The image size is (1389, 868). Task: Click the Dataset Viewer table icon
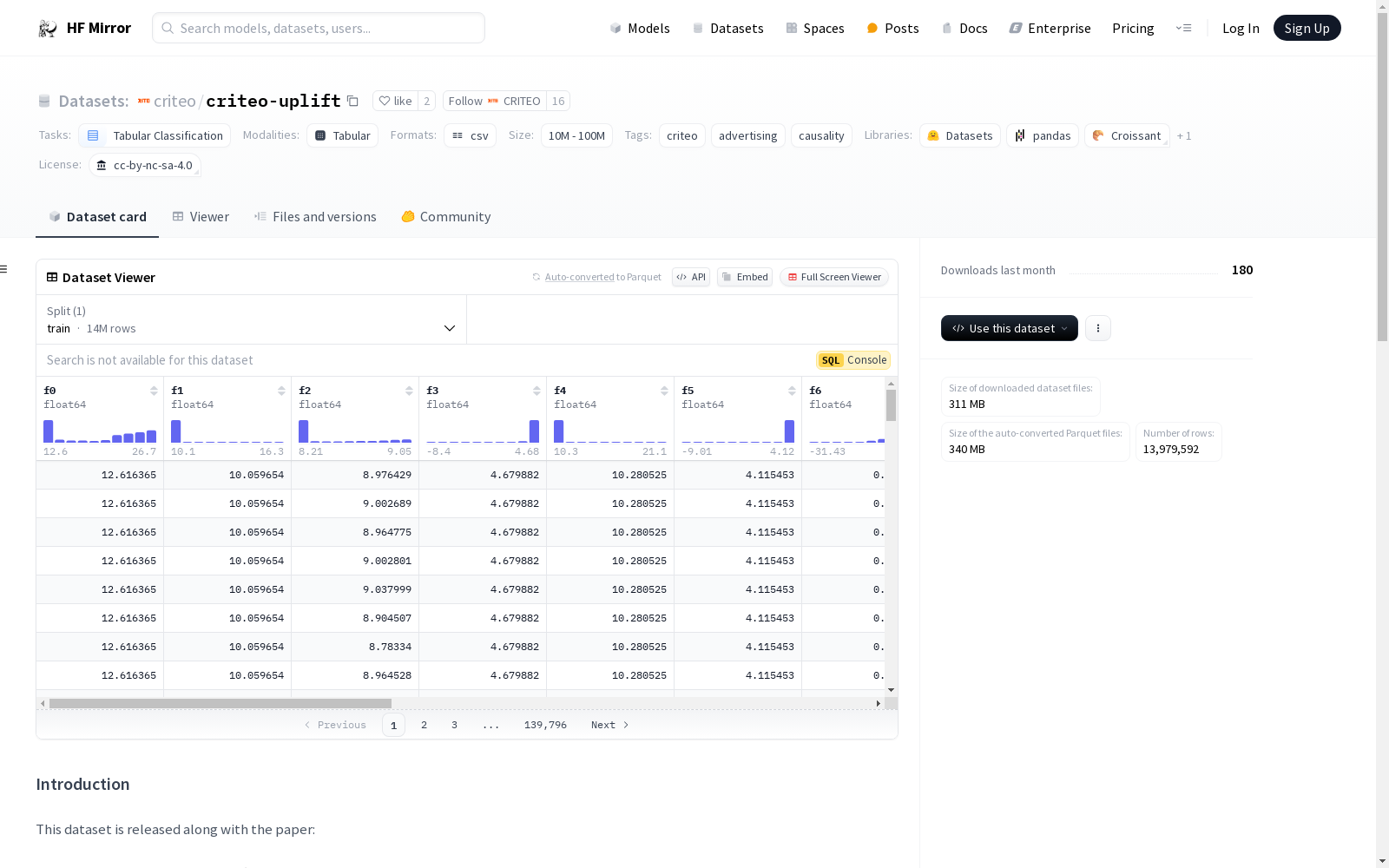coord(52,277)
